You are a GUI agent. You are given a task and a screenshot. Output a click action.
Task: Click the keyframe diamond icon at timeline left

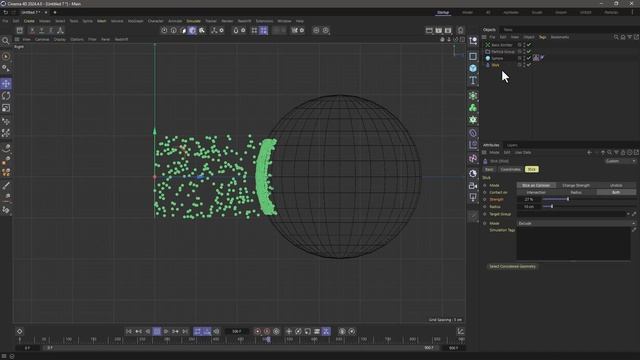(19, 331)
